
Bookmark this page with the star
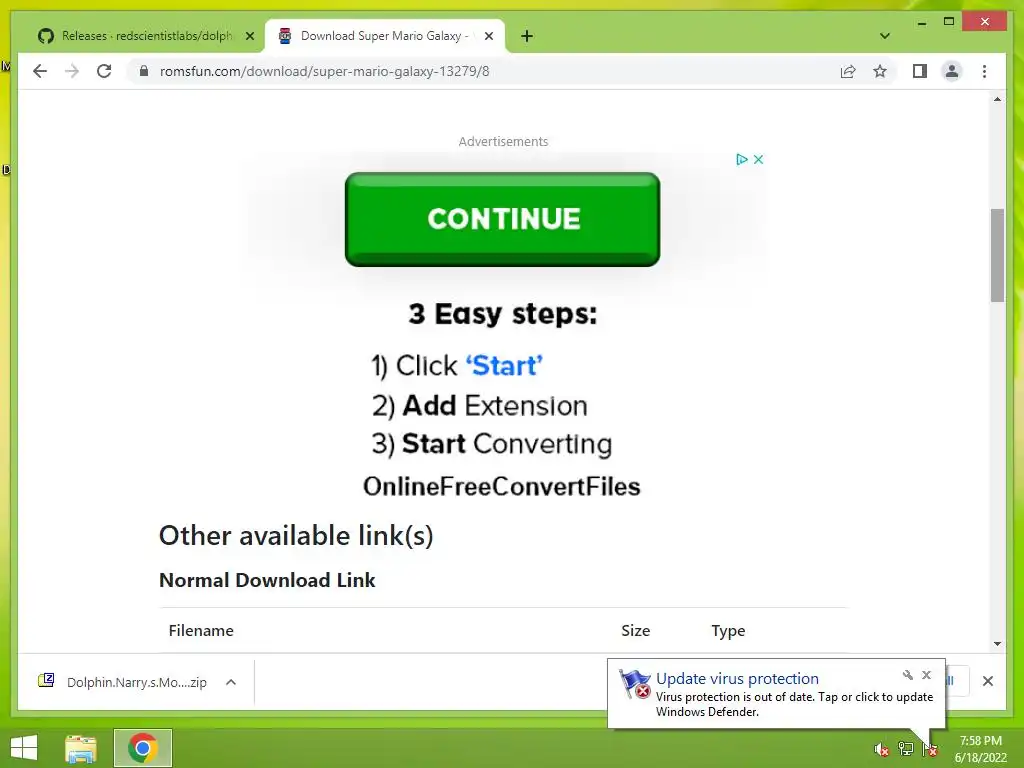880,71
